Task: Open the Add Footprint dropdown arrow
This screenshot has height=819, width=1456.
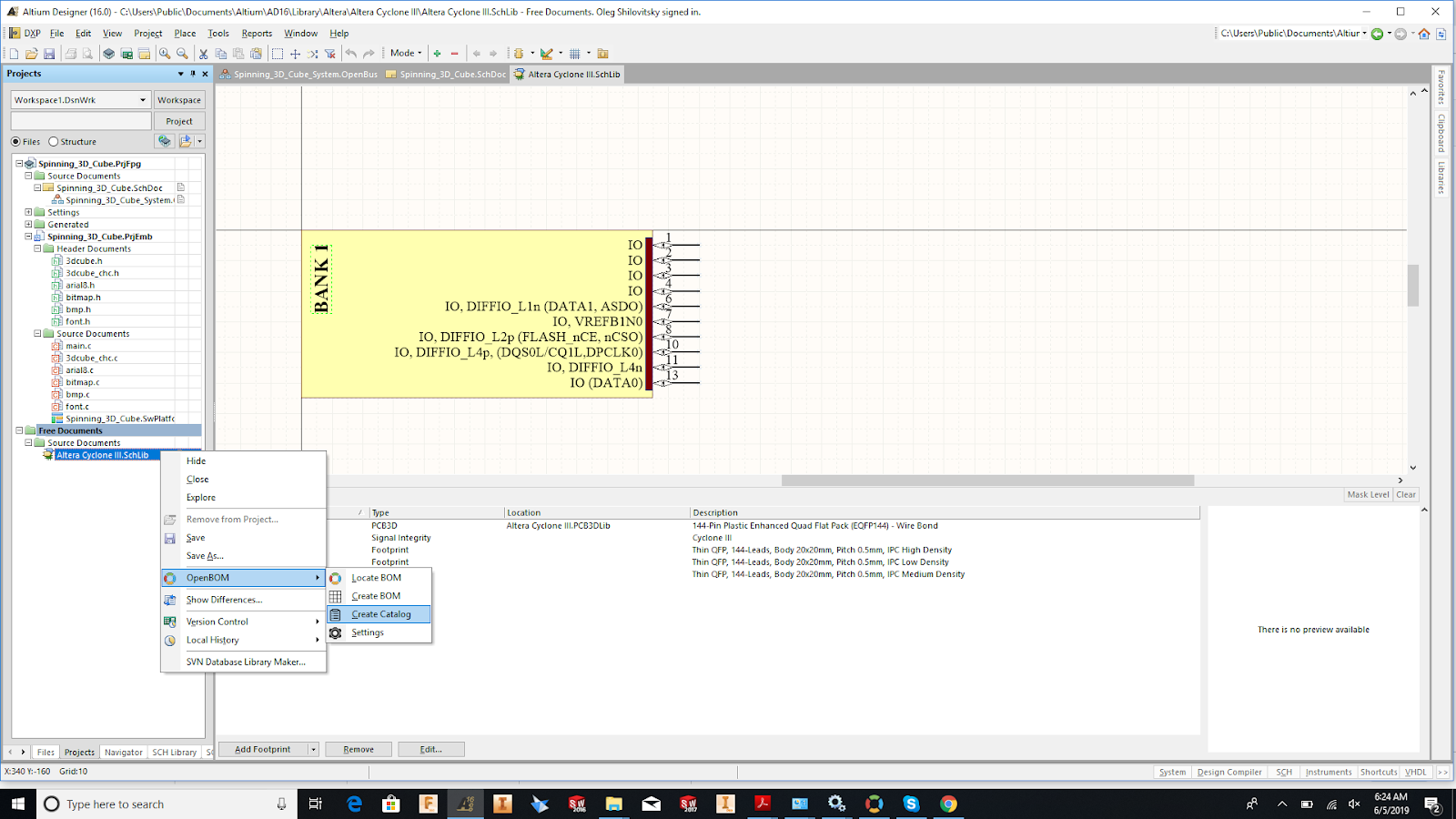Action: (313, 750)
